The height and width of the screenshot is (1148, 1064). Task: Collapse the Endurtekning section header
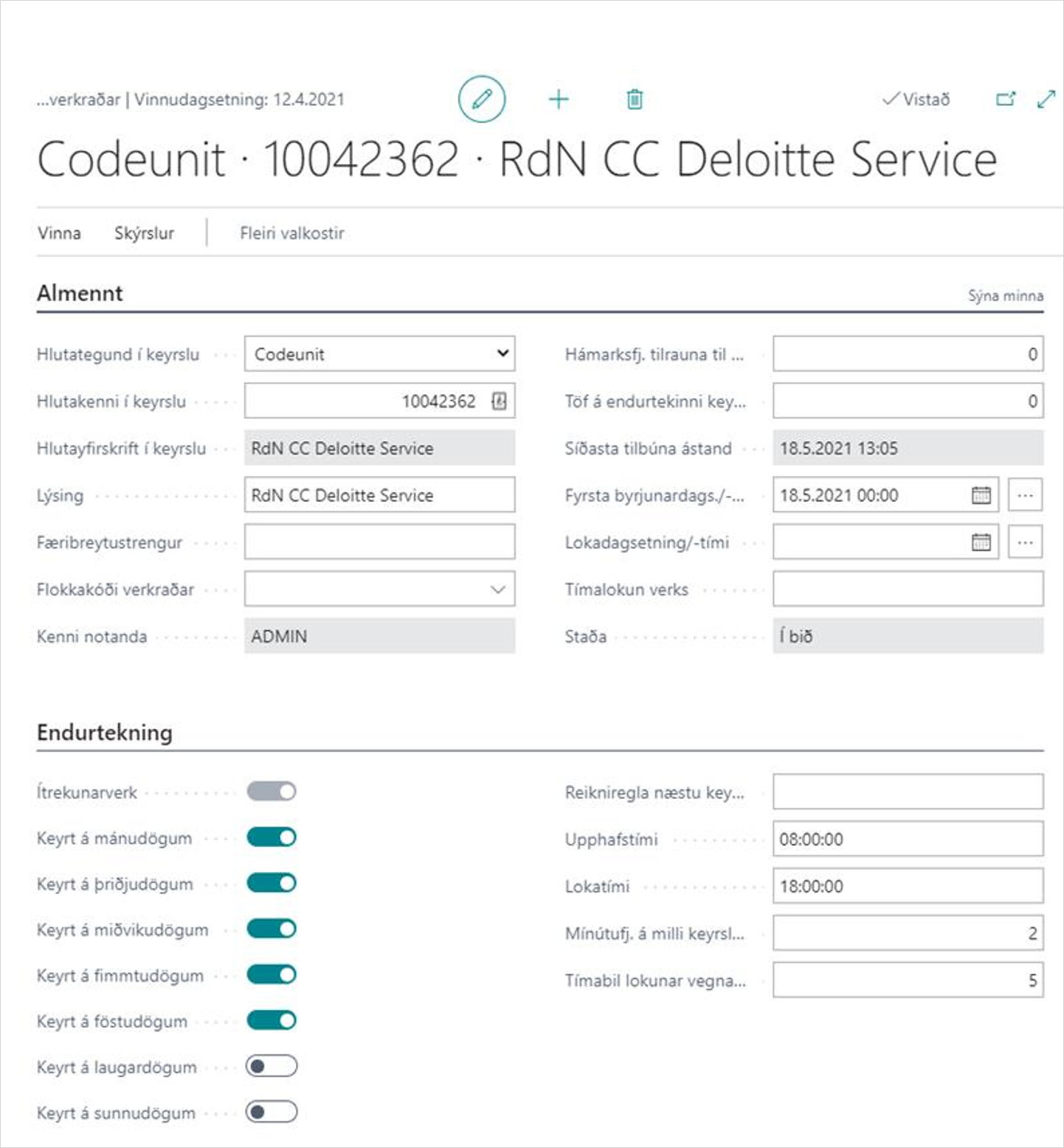point(105,733)
